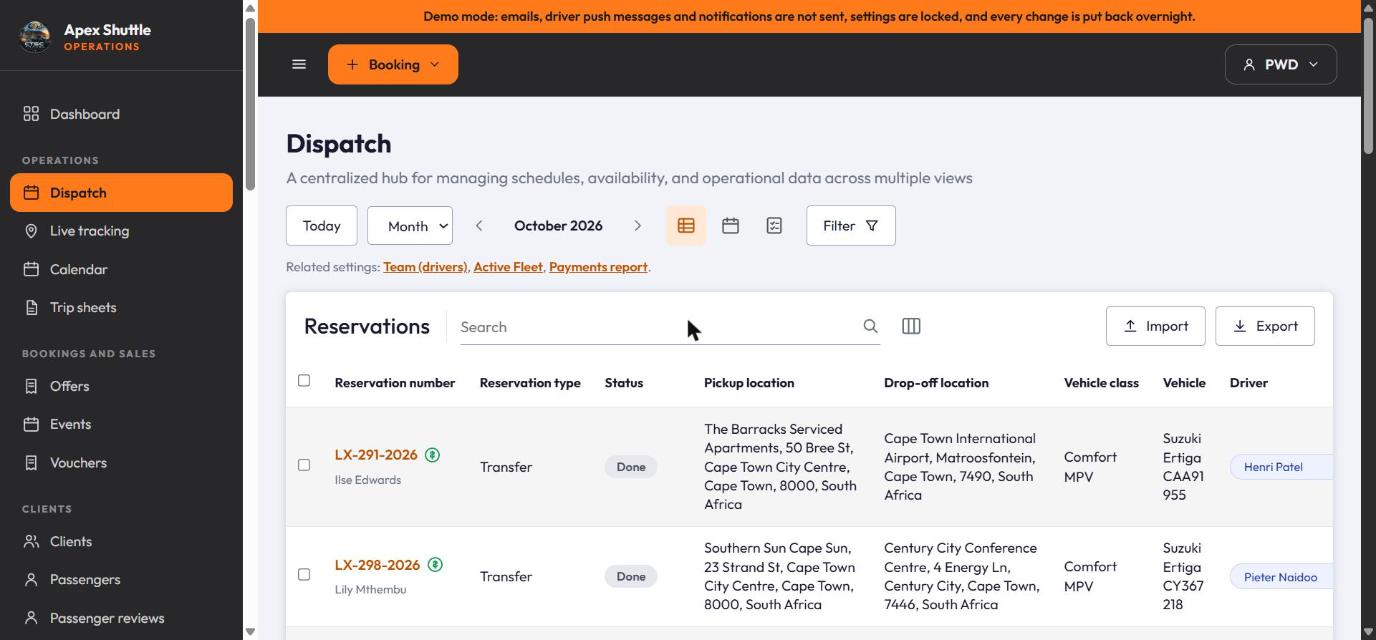Open reservation LX-291-2026
Image resolution: width=1376 pixels, height=640 pixels.
376,455
